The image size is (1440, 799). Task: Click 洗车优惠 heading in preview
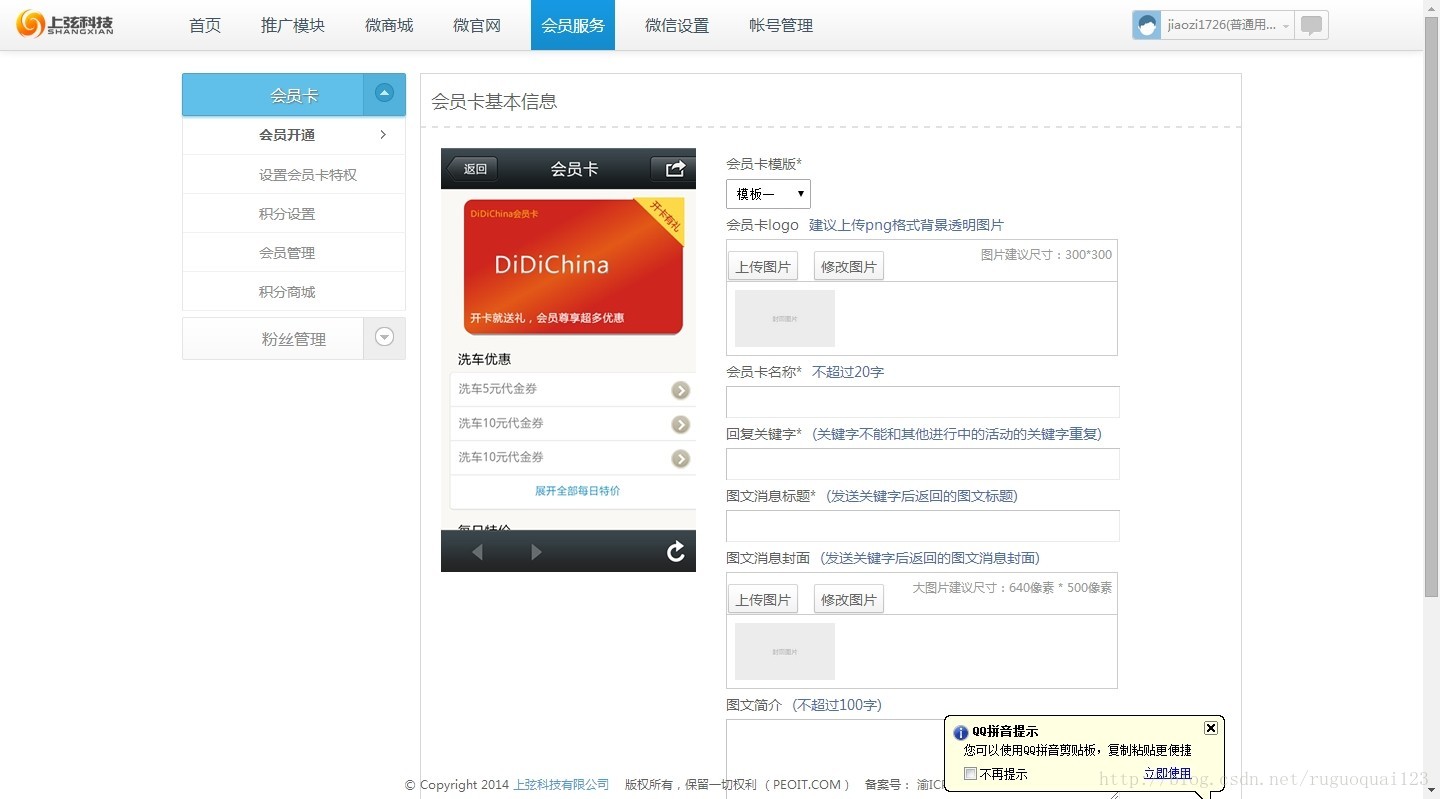tap(484, 359)
